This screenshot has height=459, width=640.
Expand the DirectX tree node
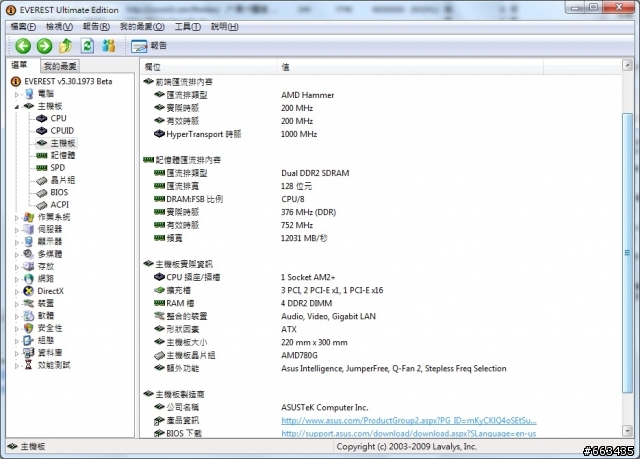17,292
